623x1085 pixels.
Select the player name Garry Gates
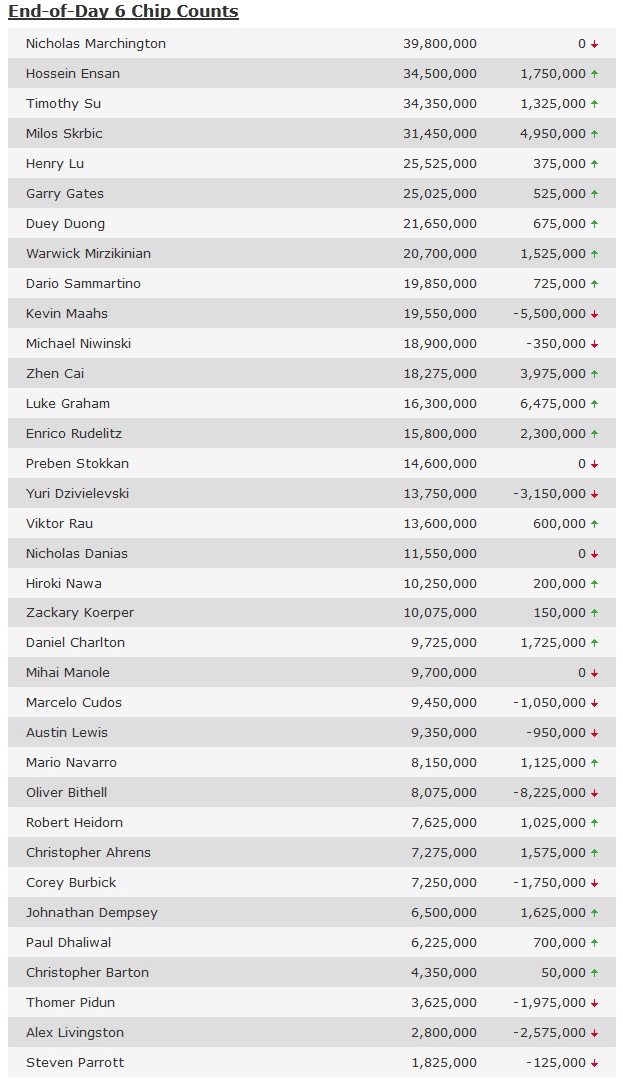[x=64, y=194]
